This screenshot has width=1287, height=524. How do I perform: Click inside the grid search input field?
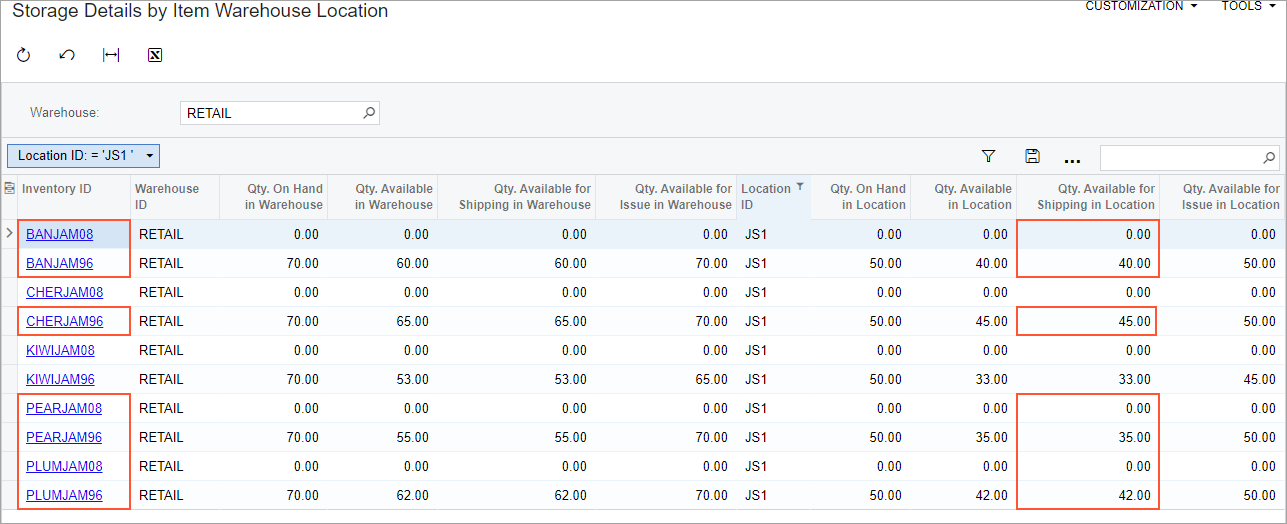[1179, 157]
